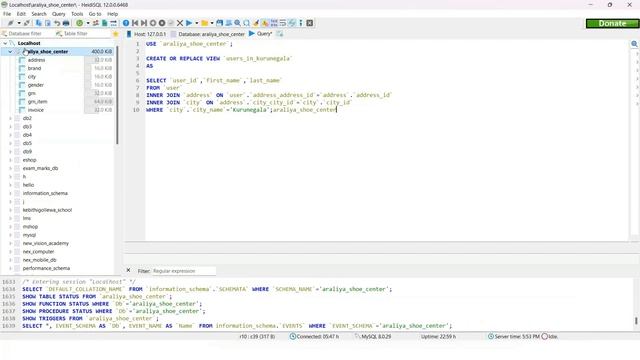Click the Undo arrow icon

click(57, 23)
